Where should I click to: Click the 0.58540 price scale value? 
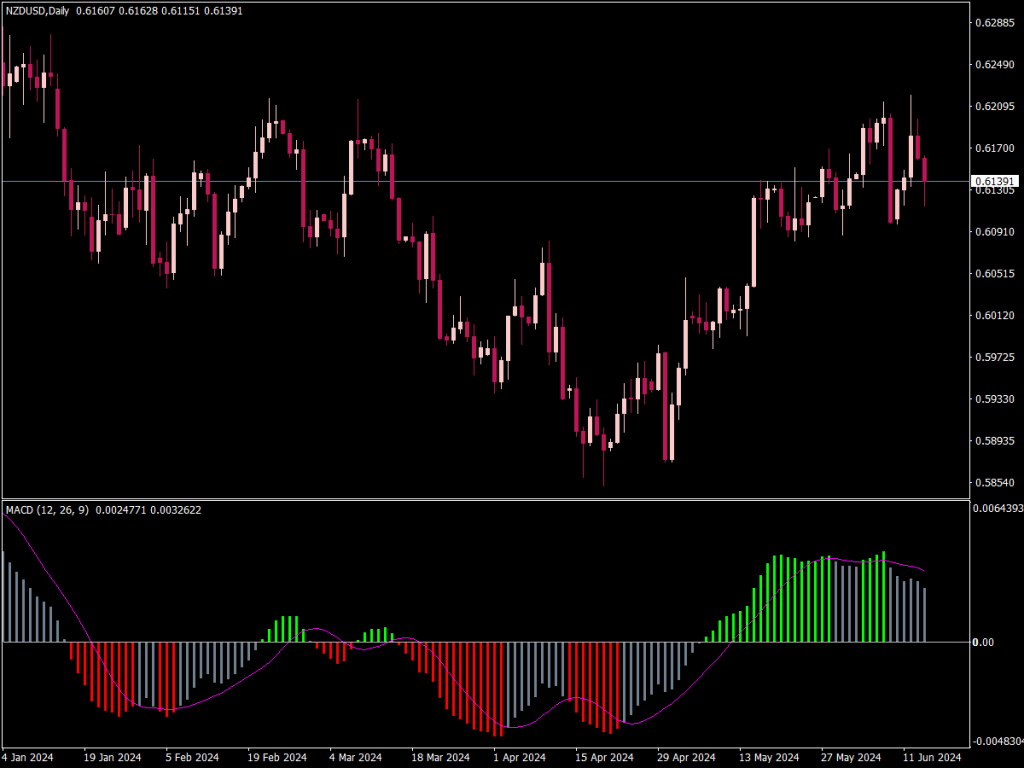point(997,480)
